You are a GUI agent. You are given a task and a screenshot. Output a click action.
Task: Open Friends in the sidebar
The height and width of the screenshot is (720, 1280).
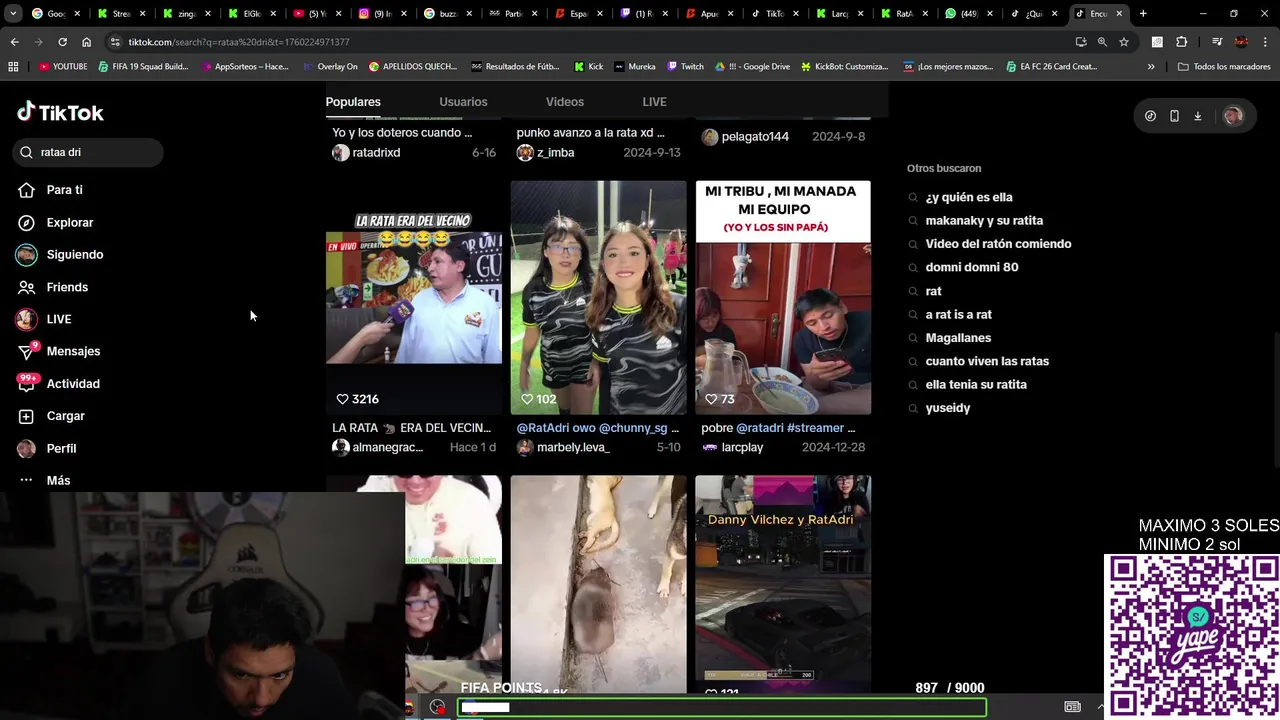(67, 287)
